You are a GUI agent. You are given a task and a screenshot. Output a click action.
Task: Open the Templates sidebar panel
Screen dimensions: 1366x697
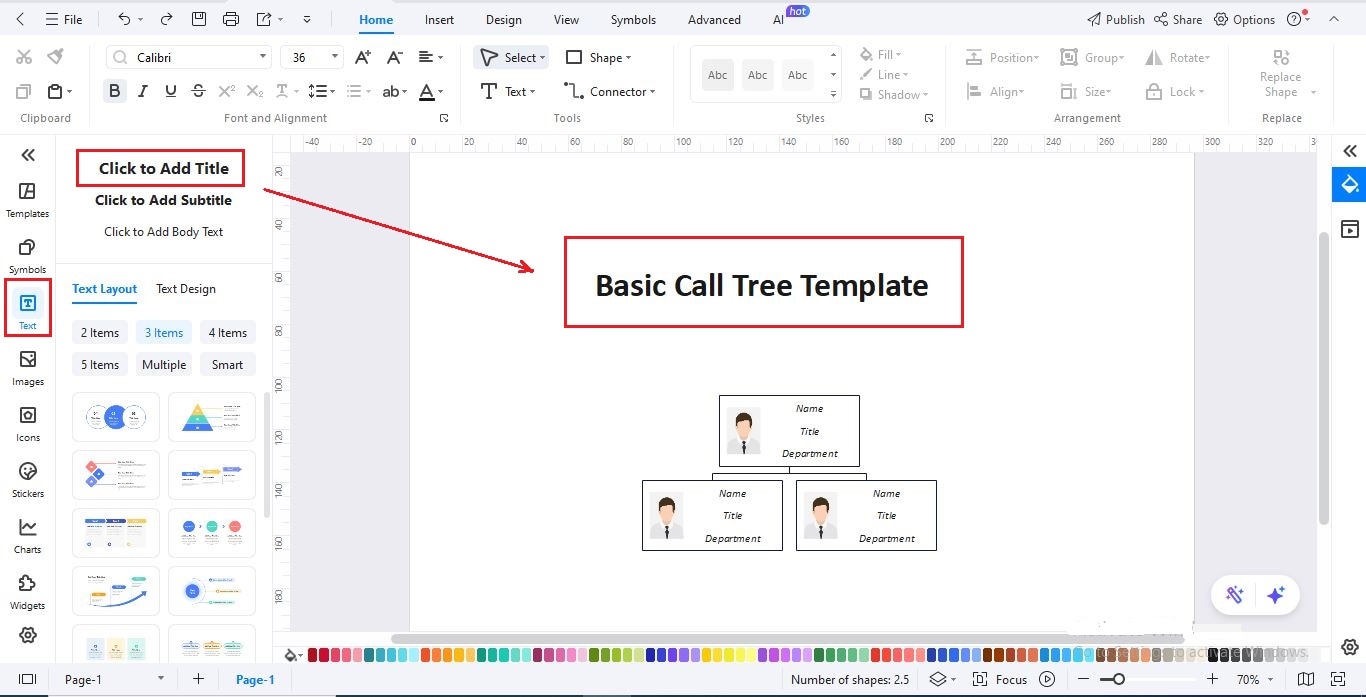point(28,200)
